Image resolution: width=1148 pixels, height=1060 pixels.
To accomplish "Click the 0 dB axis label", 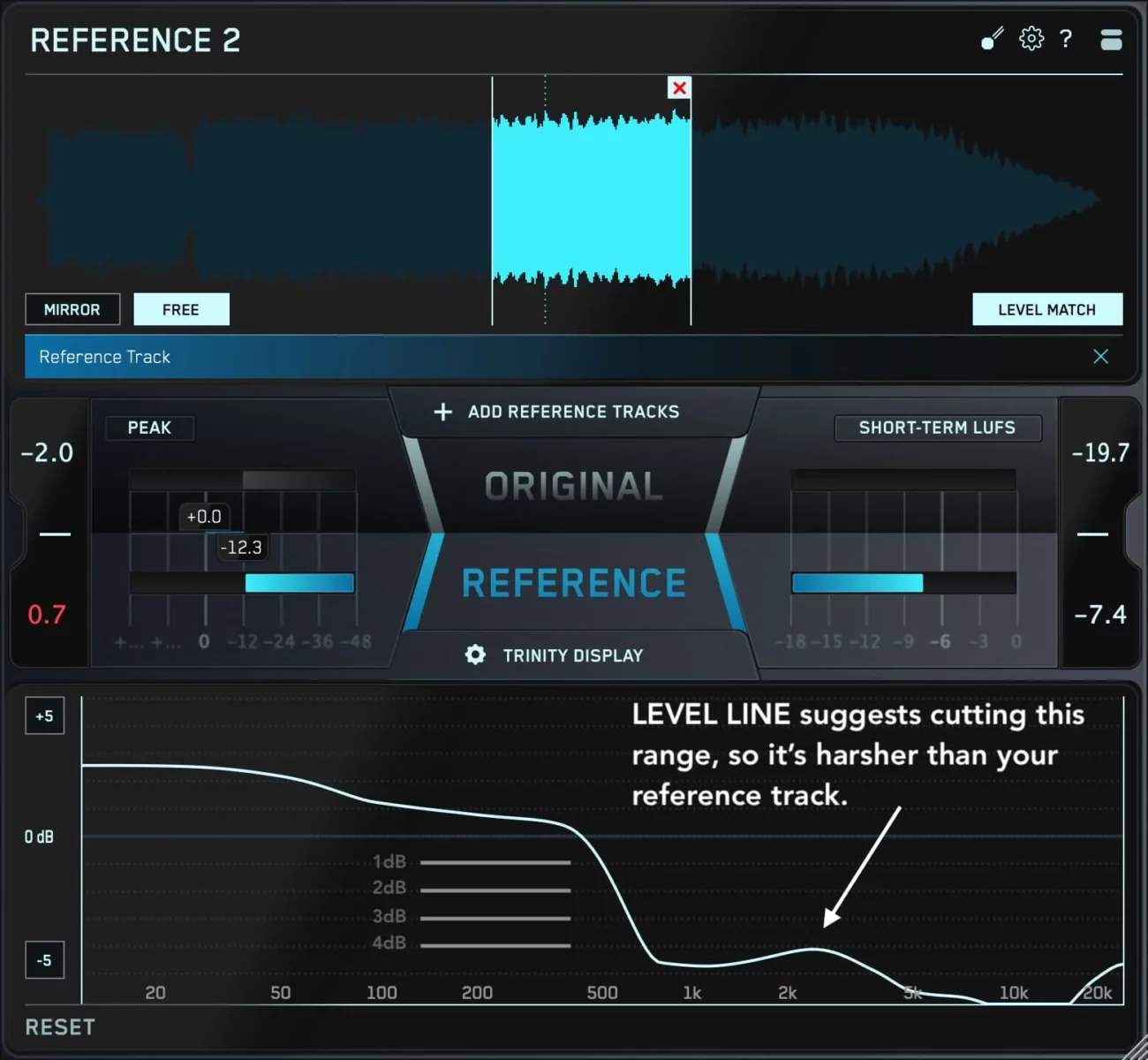I will pyautogui.click(x=39, y=837).
